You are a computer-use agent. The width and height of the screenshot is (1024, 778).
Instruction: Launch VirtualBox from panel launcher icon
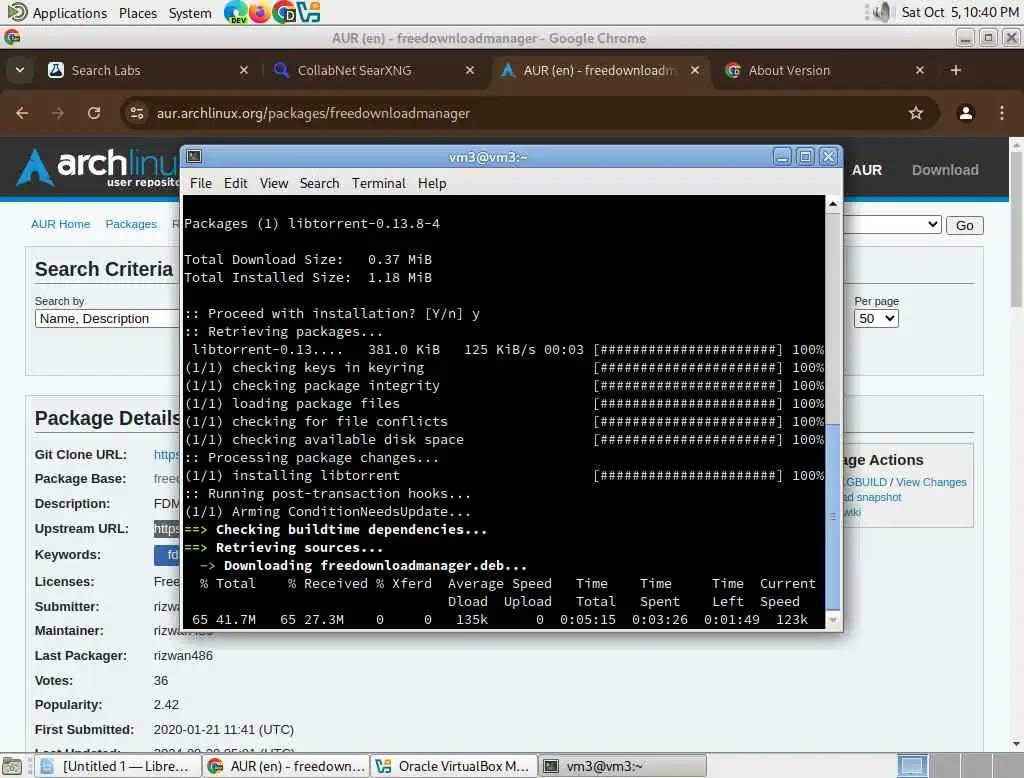pos(308,12)
